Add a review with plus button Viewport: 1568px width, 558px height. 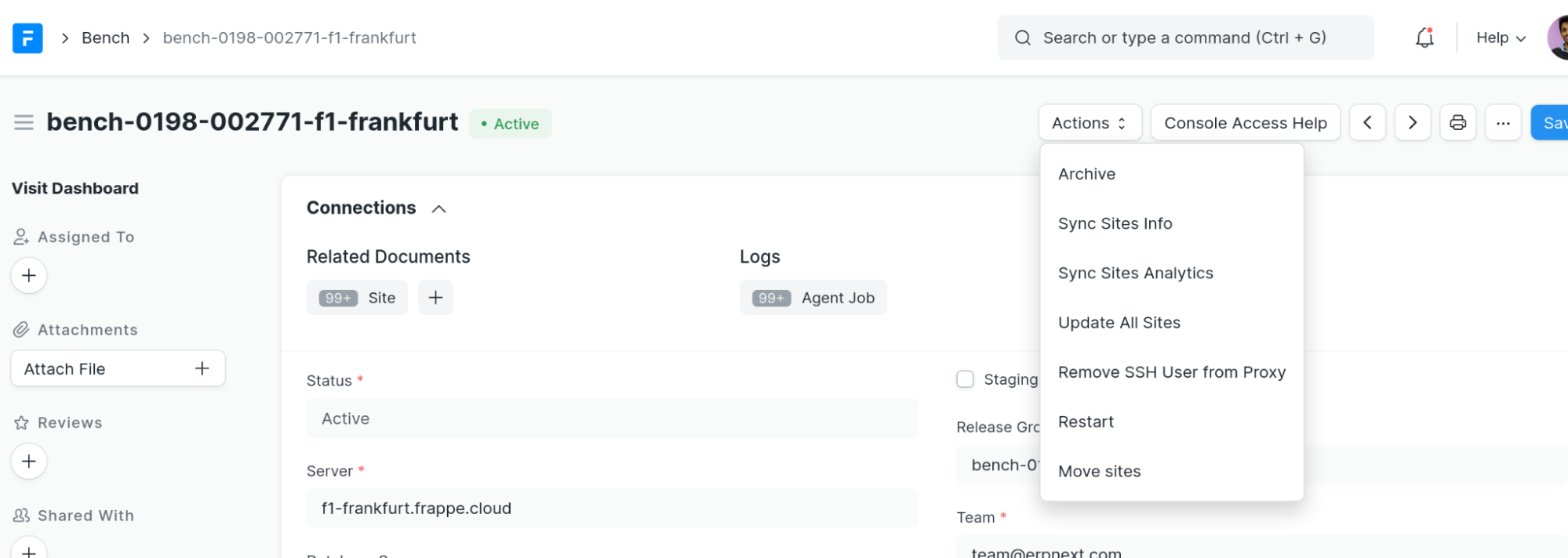29,462
